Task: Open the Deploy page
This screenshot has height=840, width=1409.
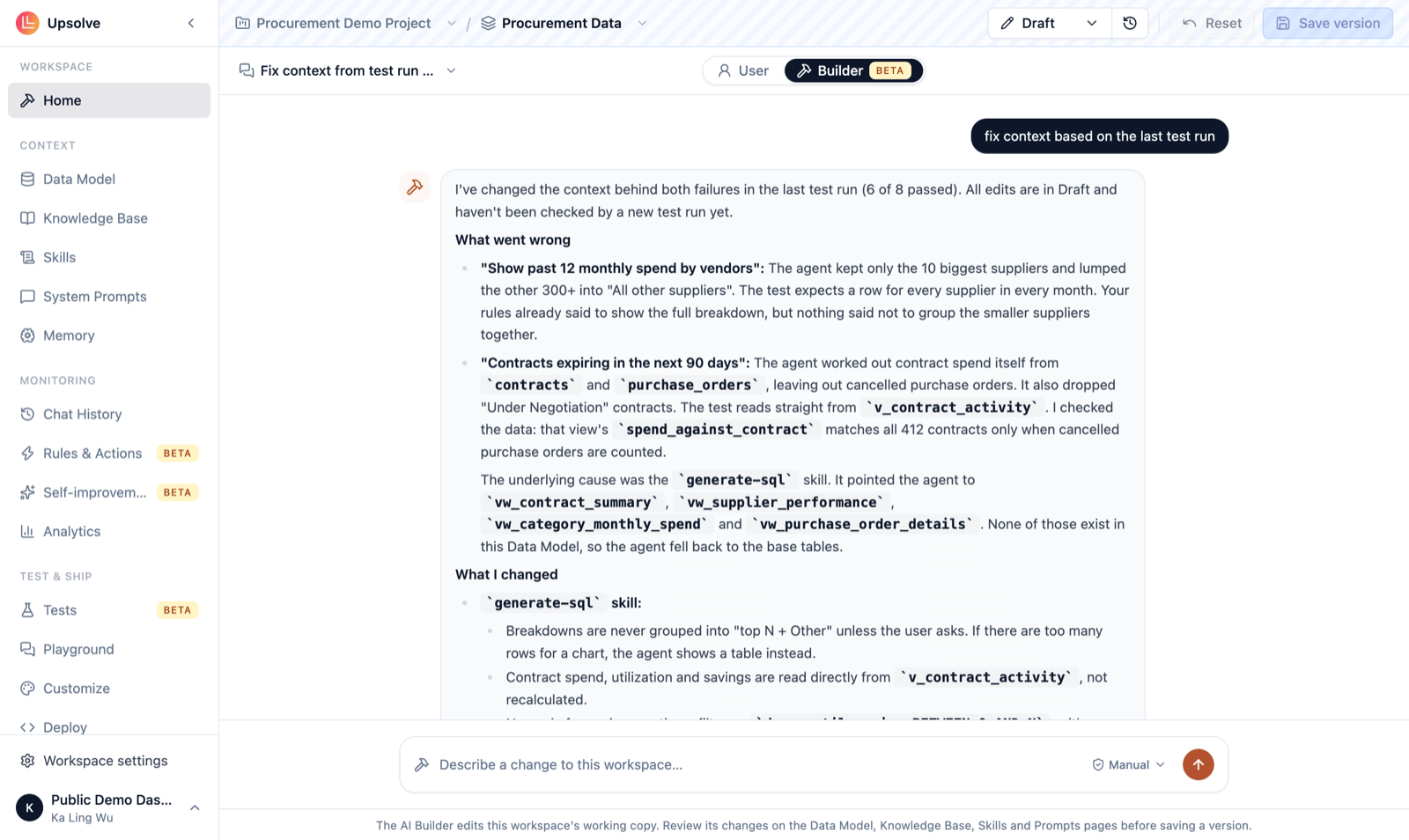Action: click(x=109, y=726)
